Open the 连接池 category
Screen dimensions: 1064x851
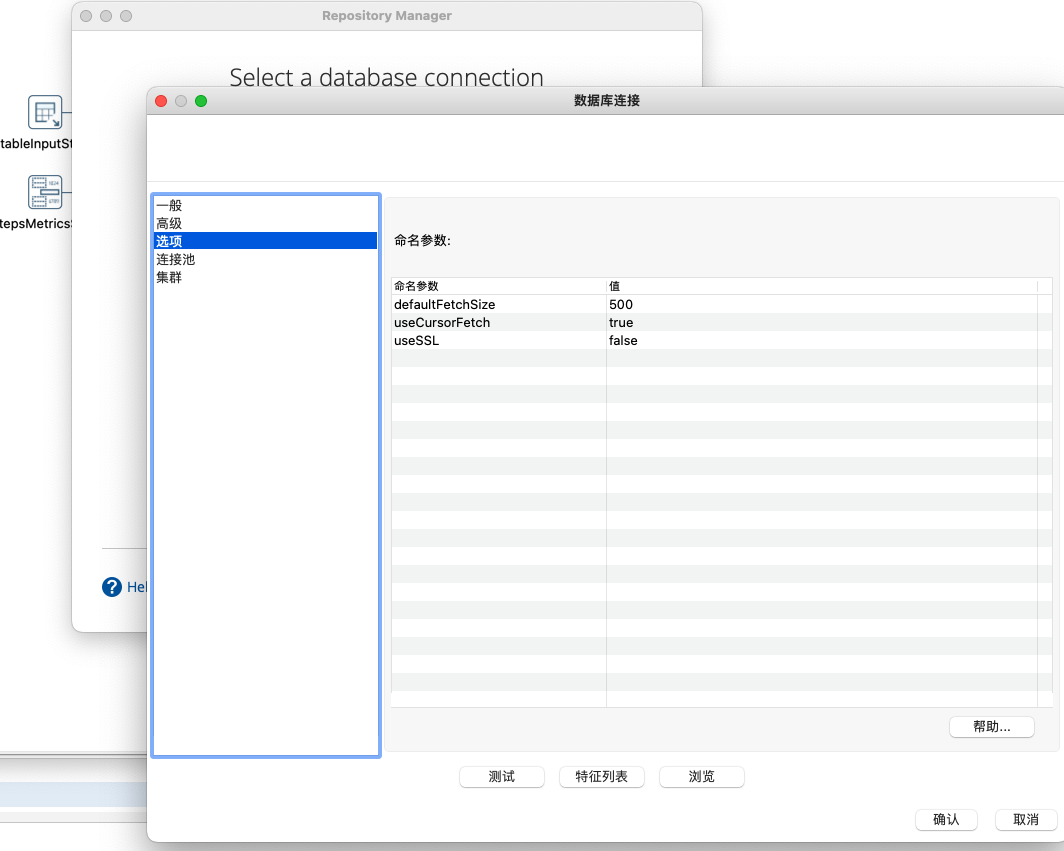click(265, 259)
